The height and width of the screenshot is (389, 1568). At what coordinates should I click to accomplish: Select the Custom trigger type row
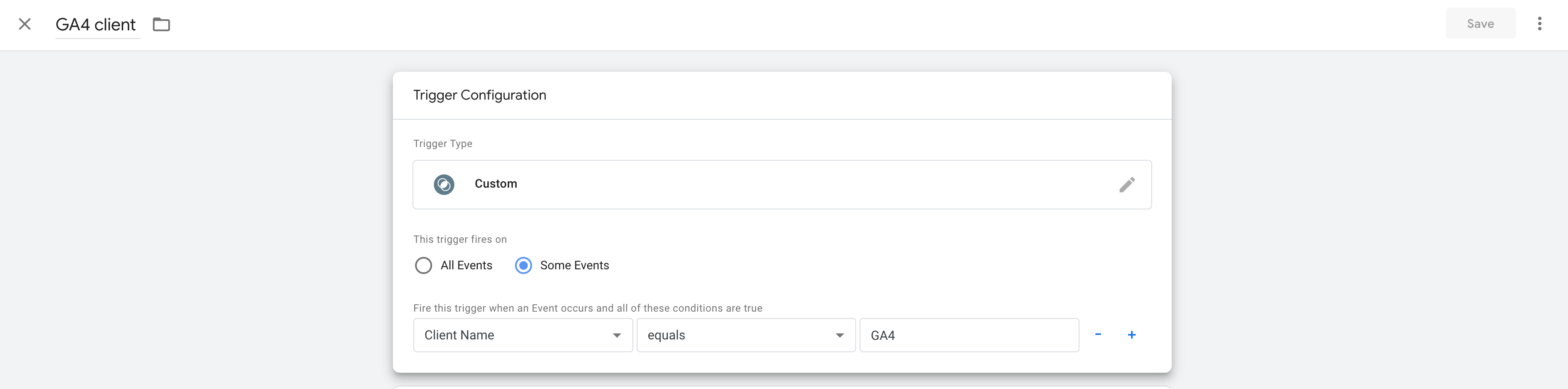click(x=782, y=184)
